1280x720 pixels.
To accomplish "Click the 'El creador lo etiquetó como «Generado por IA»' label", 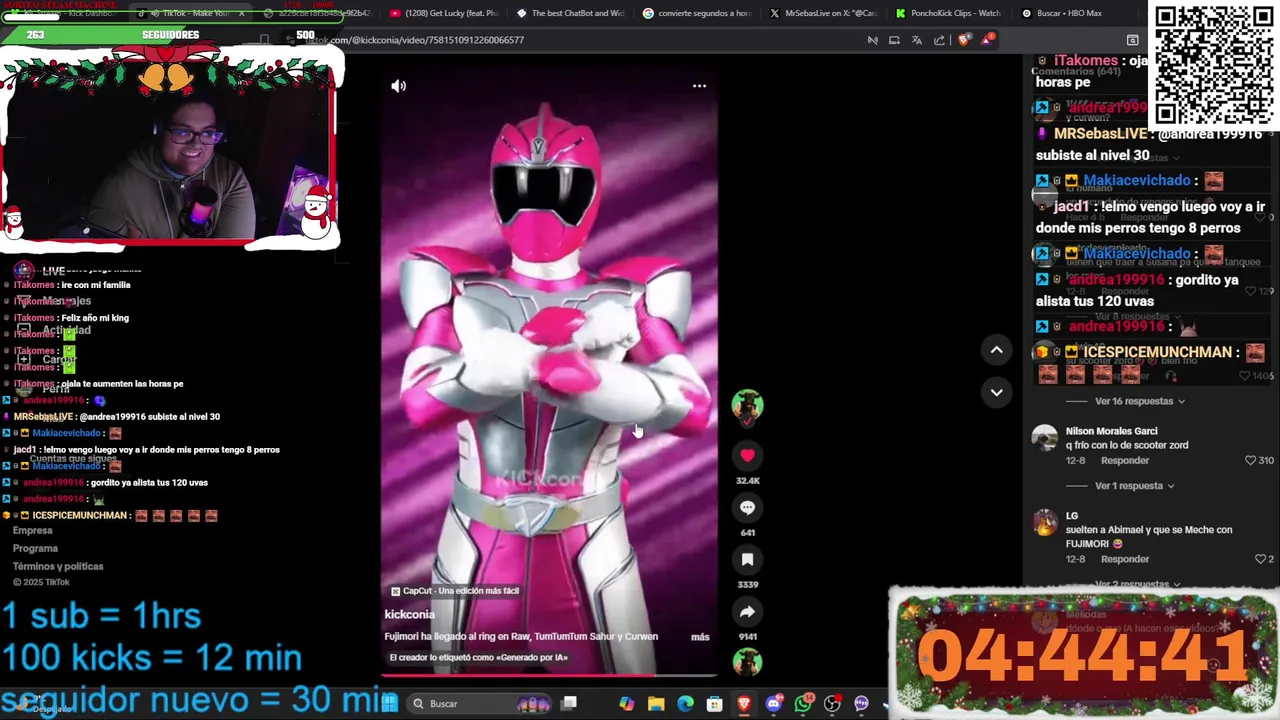I will [x=479, y=658].
